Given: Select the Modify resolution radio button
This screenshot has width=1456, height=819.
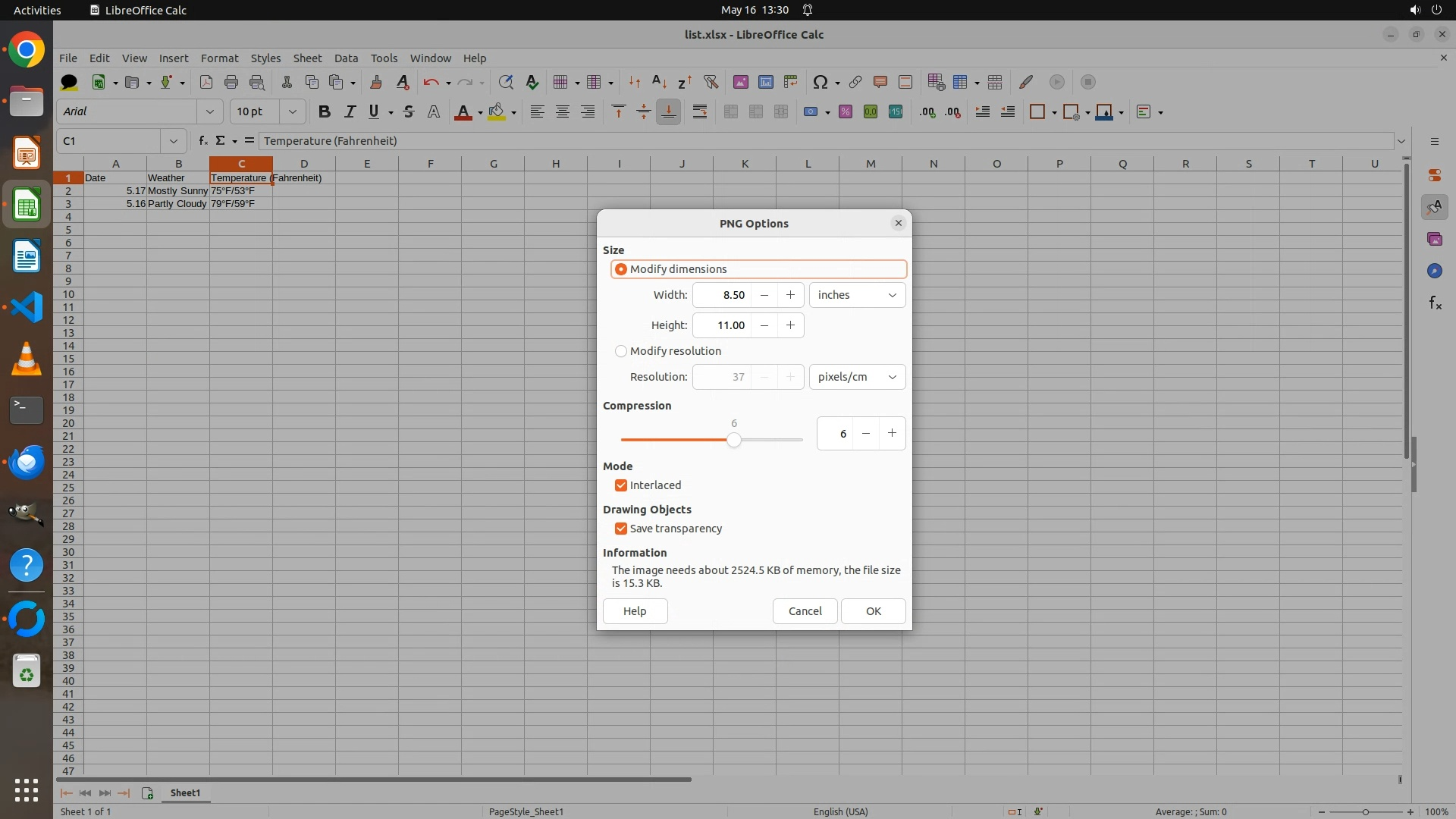Looking at the screenshot, I should (621, 351).
